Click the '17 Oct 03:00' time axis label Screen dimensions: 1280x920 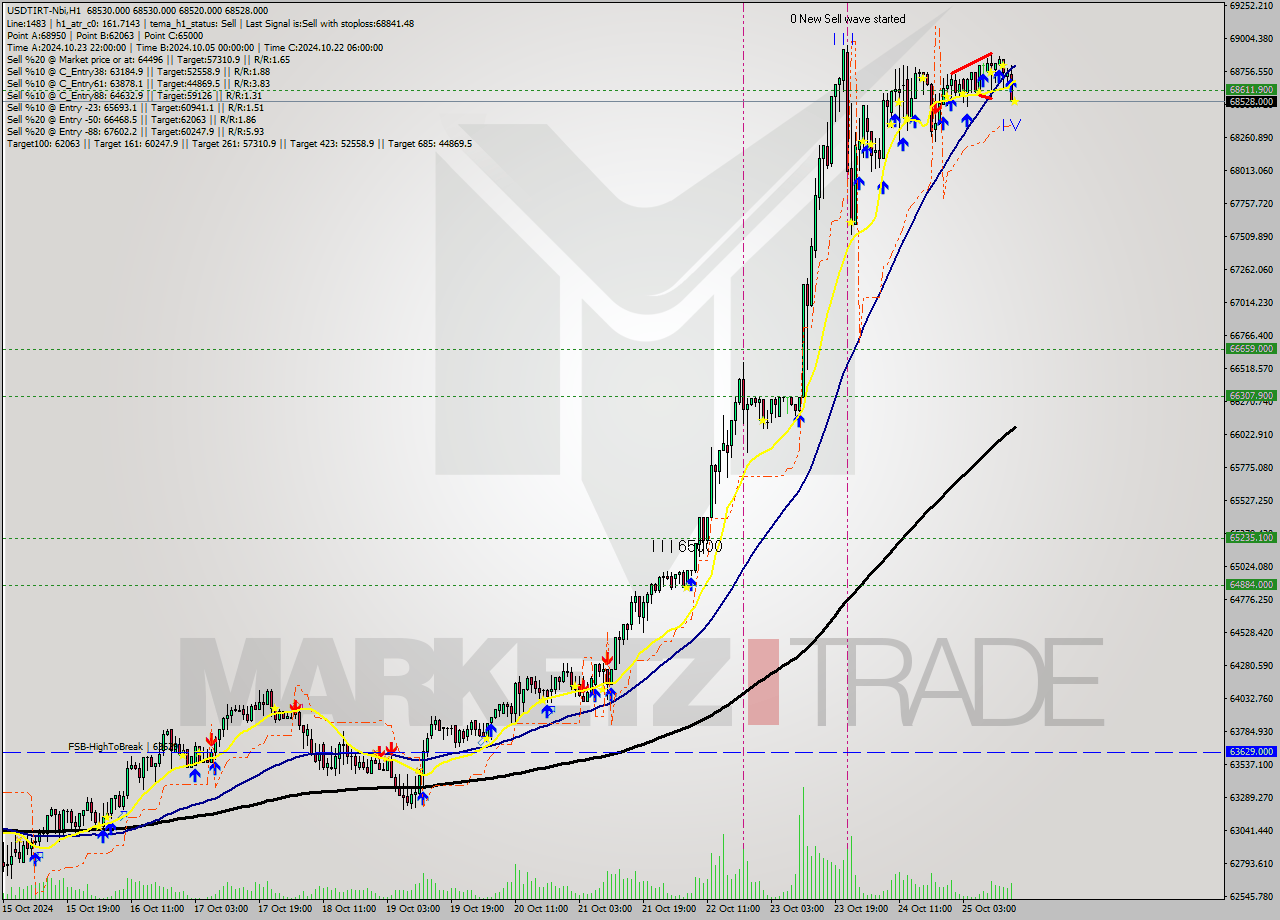[219, 909]
